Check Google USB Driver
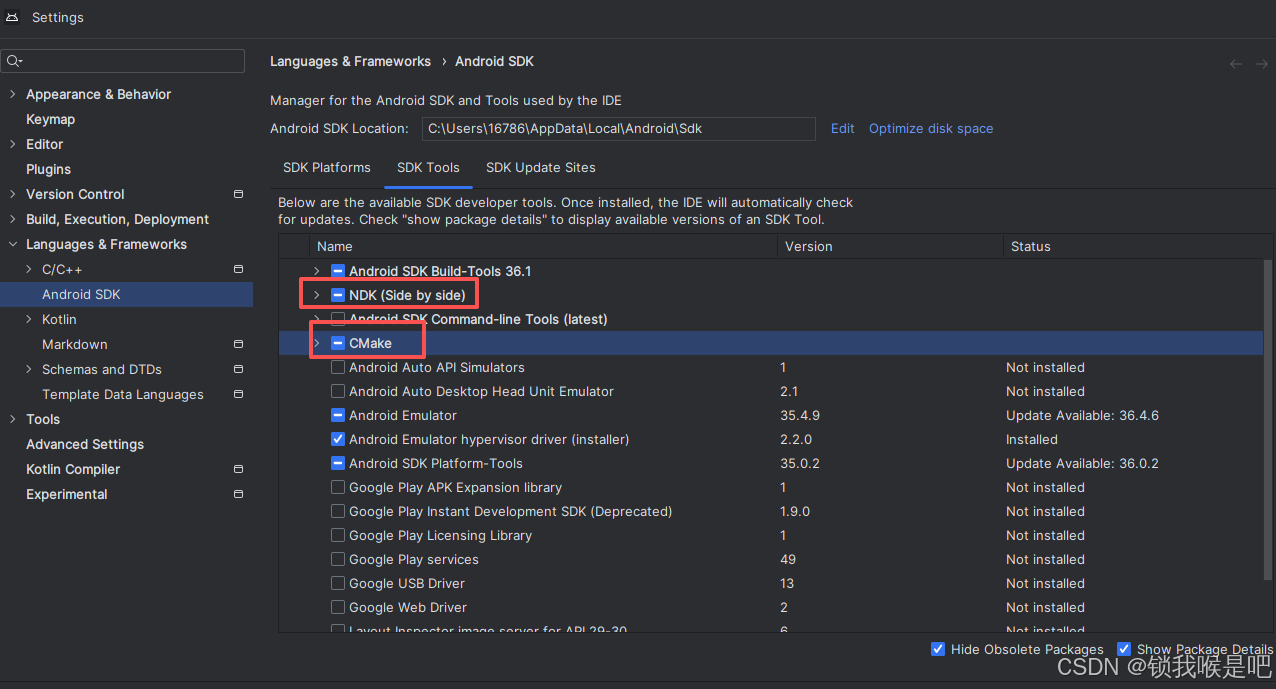This screenshot has width=1276, height=689. [x=338, y=583]
